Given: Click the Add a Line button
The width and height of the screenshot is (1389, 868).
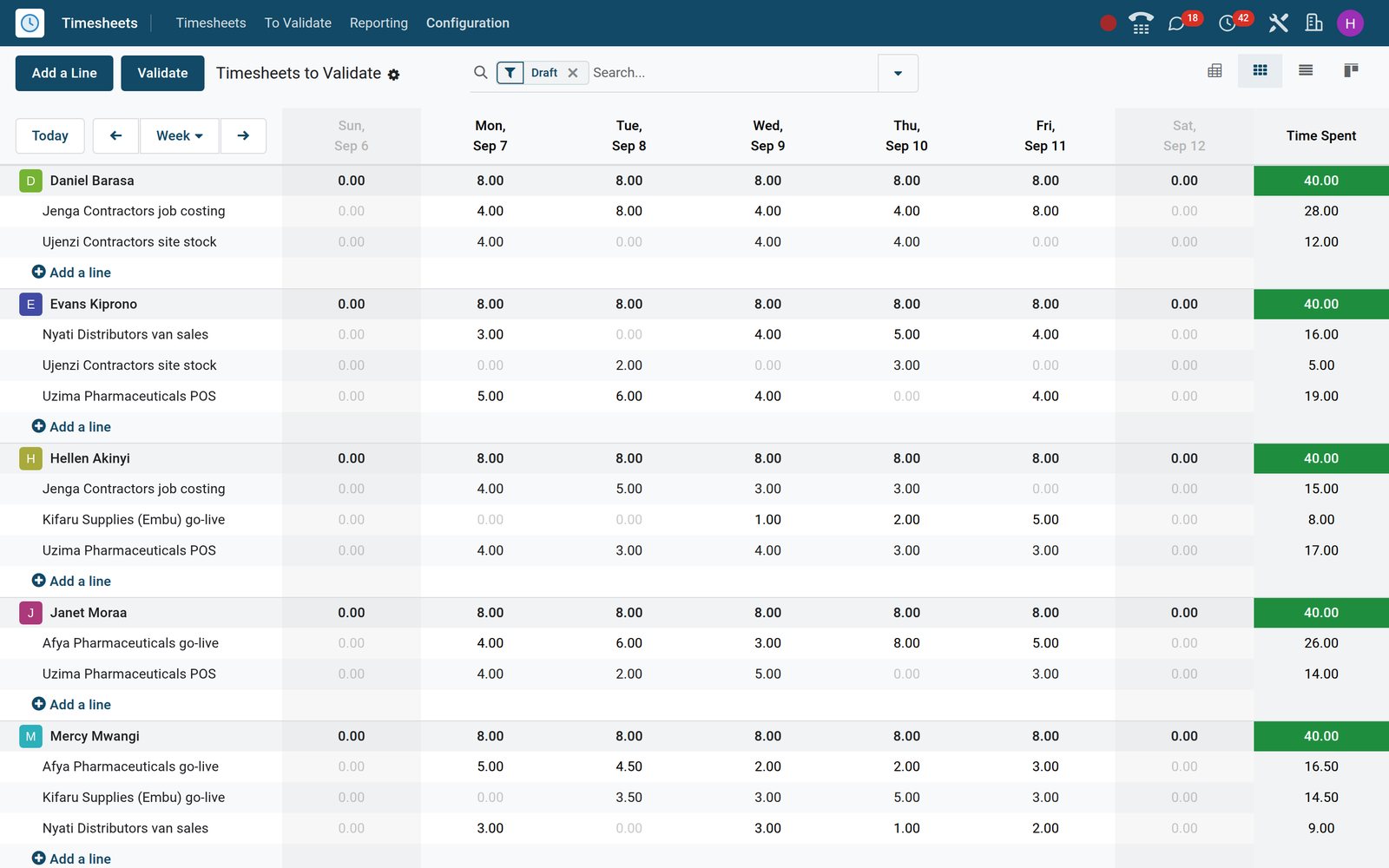Looking at the screenshot, I should pos(64,73).
